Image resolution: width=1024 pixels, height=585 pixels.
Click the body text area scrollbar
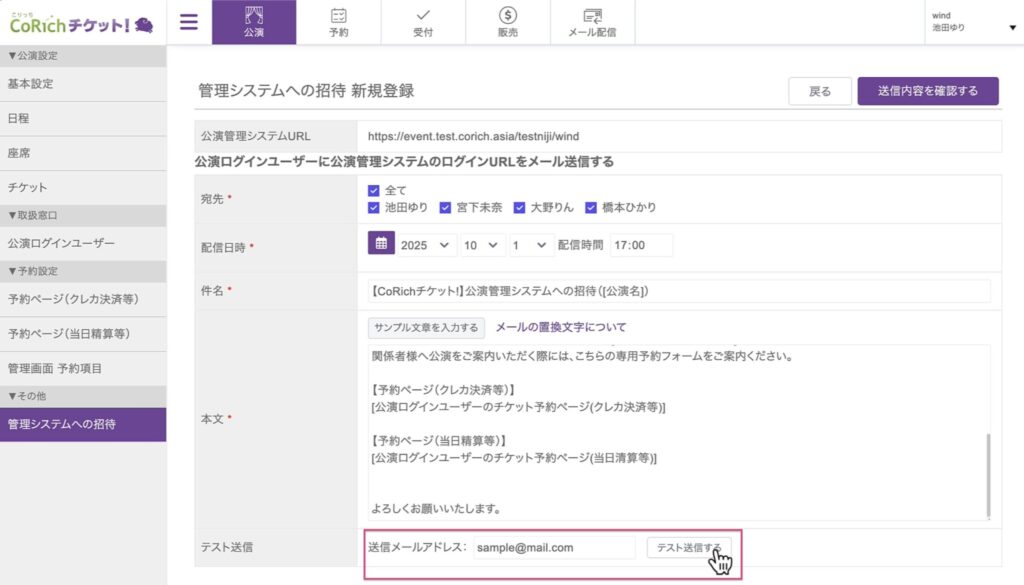click(986, 470)
